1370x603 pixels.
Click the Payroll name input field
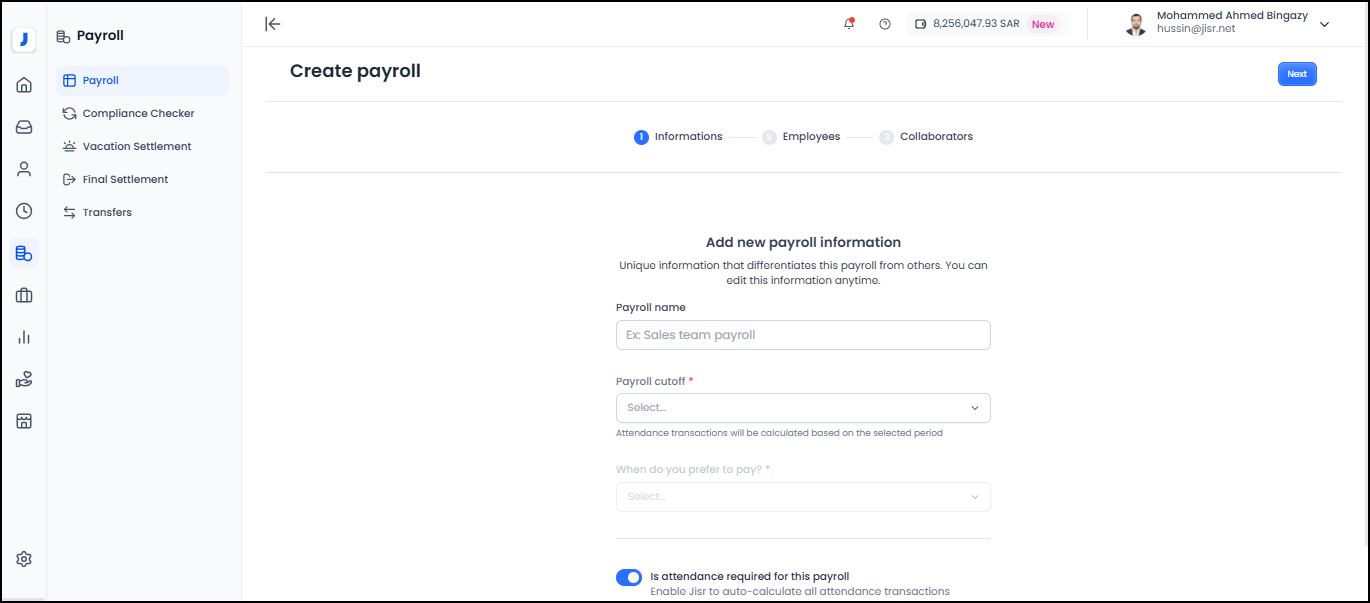click(x=802, y=334)
